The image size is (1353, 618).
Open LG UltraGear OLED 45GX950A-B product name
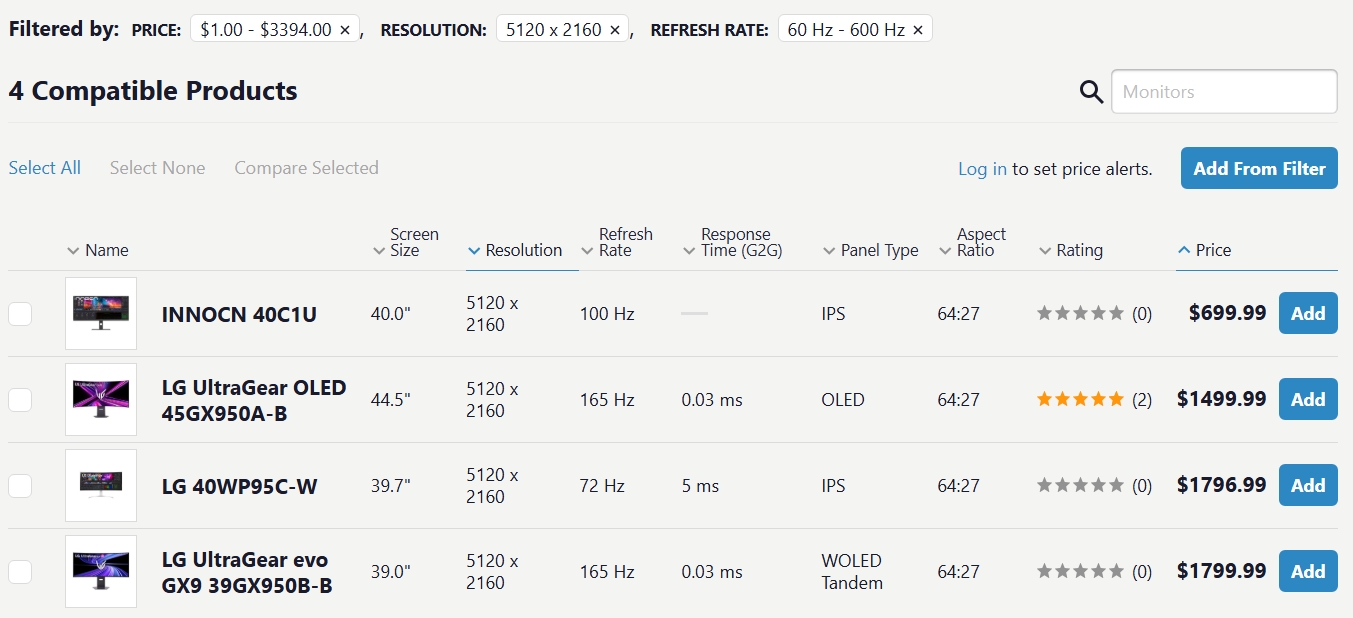(x=254, y=400)
